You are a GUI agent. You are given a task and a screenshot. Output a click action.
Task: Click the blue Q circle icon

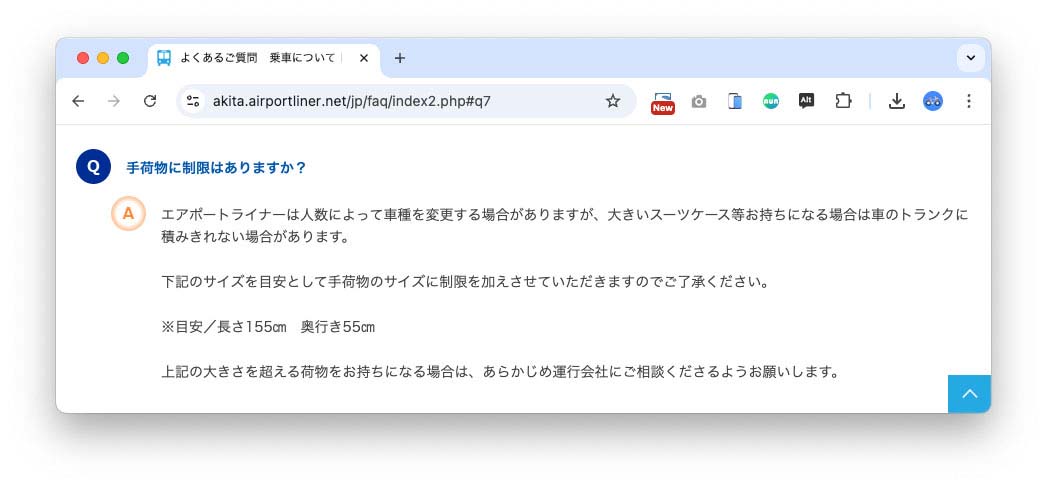(x=93, y=166)
